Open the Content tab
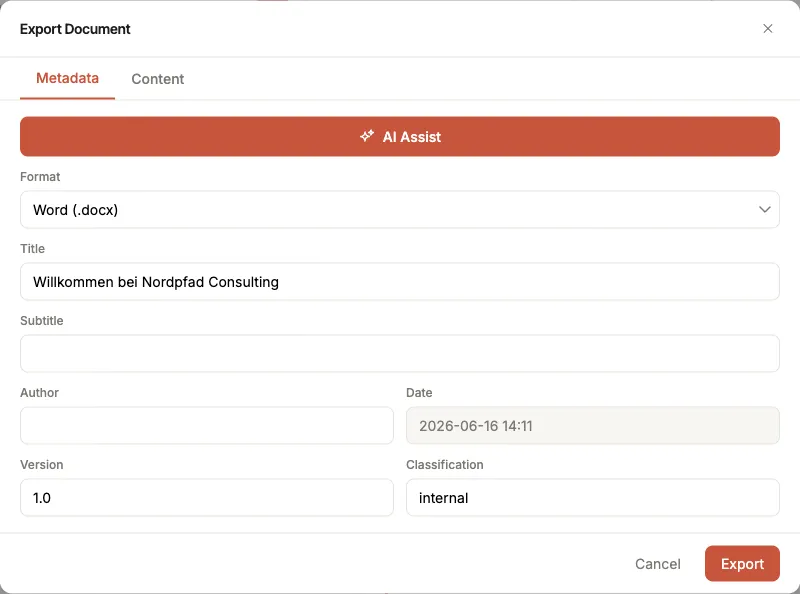The height and width of the screenshot is (594, 800). [158, 79]
